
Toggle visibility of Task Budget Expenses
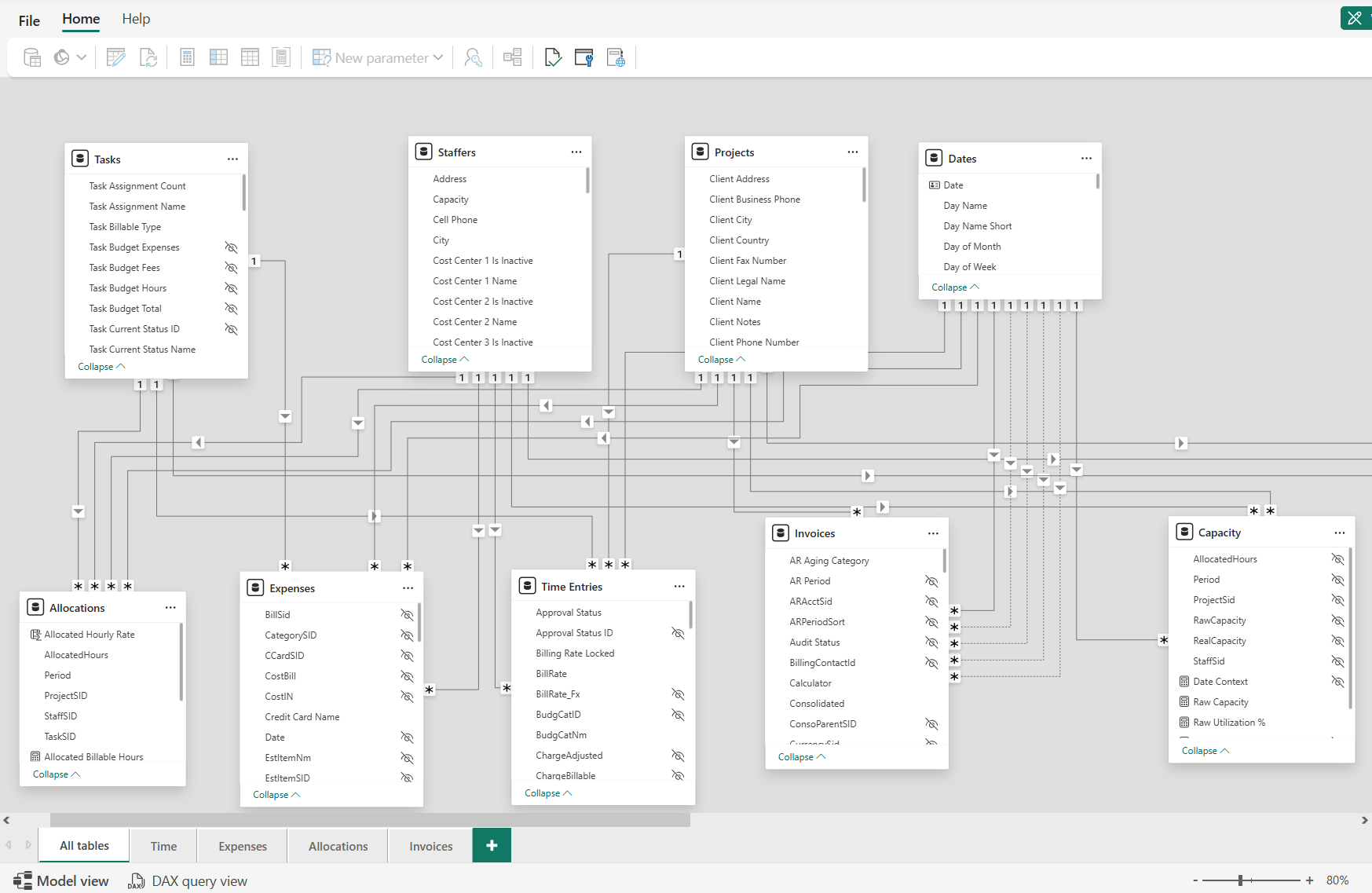click(231, 247)
